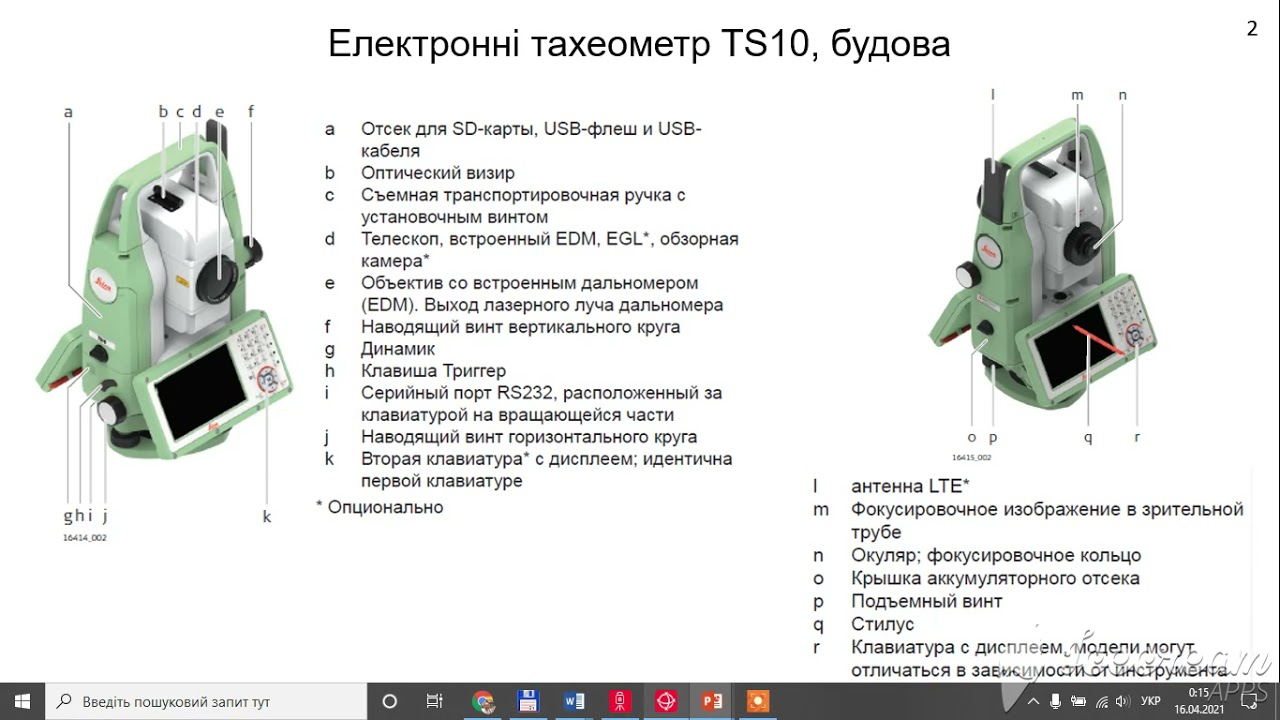Click the text 'Оптический визир'
The image size is (1280, 720).
438,173
